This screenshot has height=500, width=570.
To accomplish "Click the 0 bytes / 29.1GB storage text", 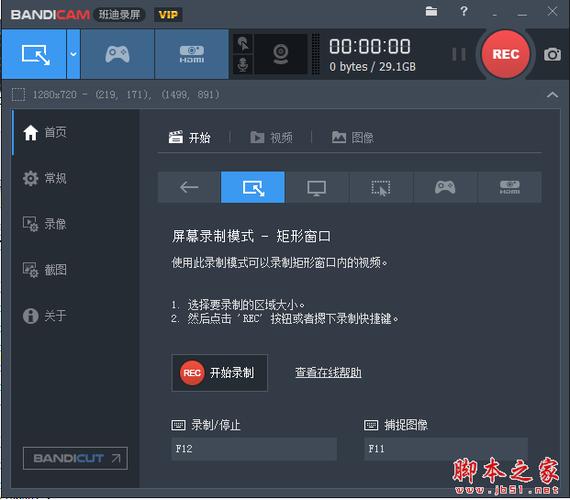I will [x=372, y=67].
